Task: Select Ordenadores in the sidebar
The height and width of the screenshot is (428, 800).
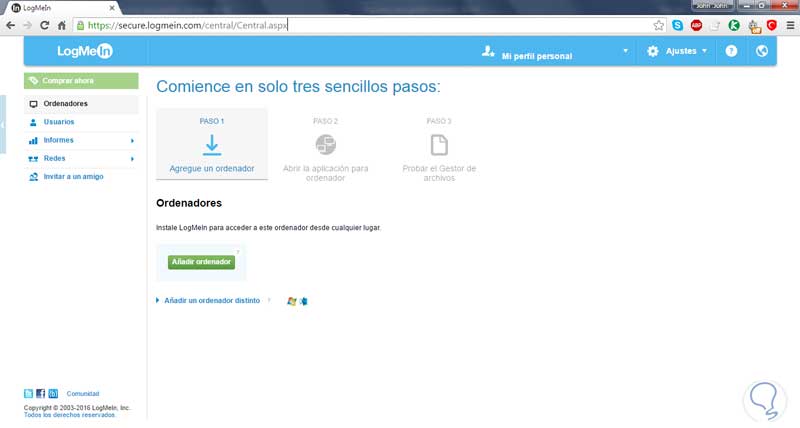Action: (81, 104)
